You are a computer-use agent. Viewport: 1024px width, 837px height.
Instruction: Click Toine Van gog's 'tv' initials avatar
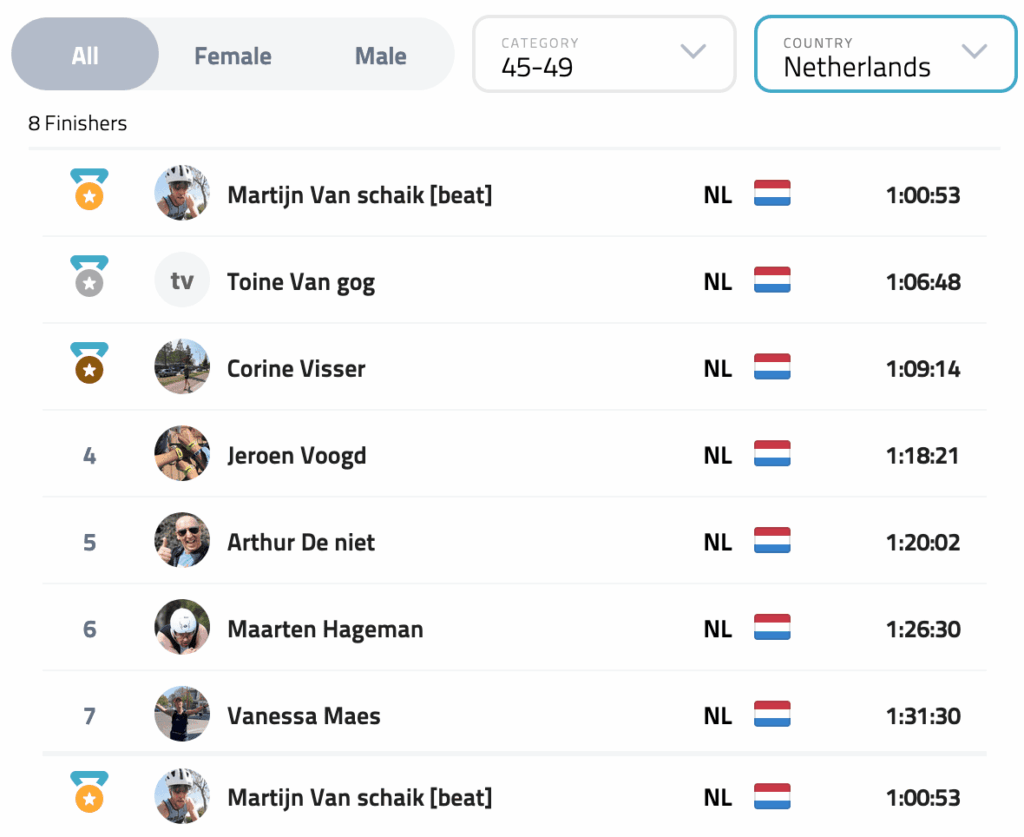(182, 281)
